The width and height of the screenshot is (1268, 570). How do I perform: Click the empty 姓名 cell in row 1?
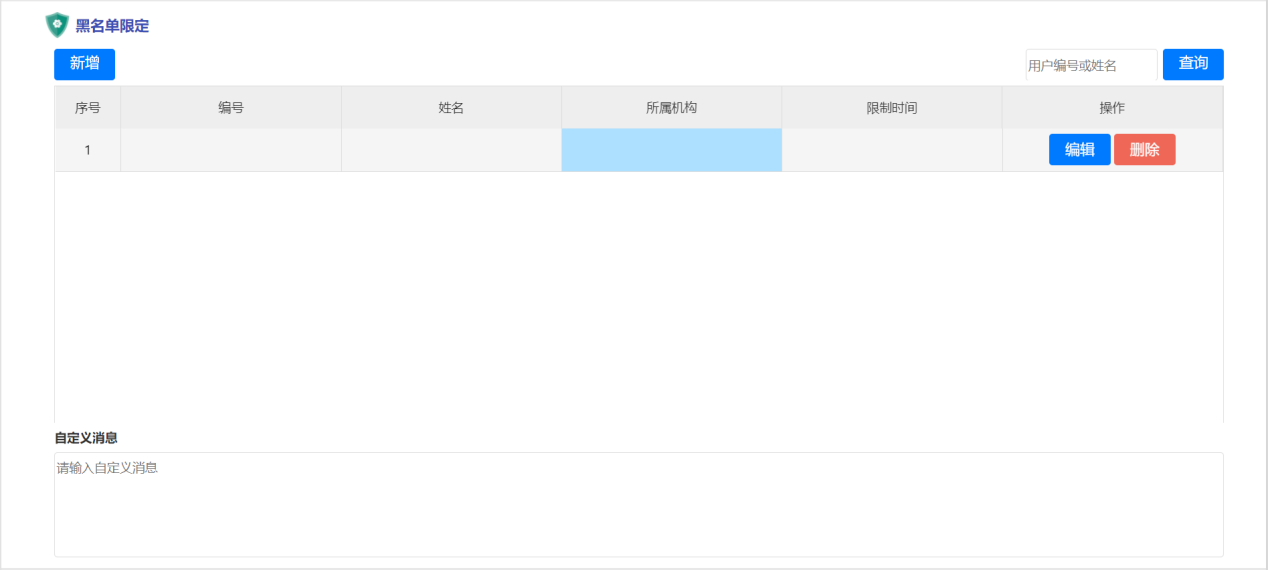pos(451,150)
